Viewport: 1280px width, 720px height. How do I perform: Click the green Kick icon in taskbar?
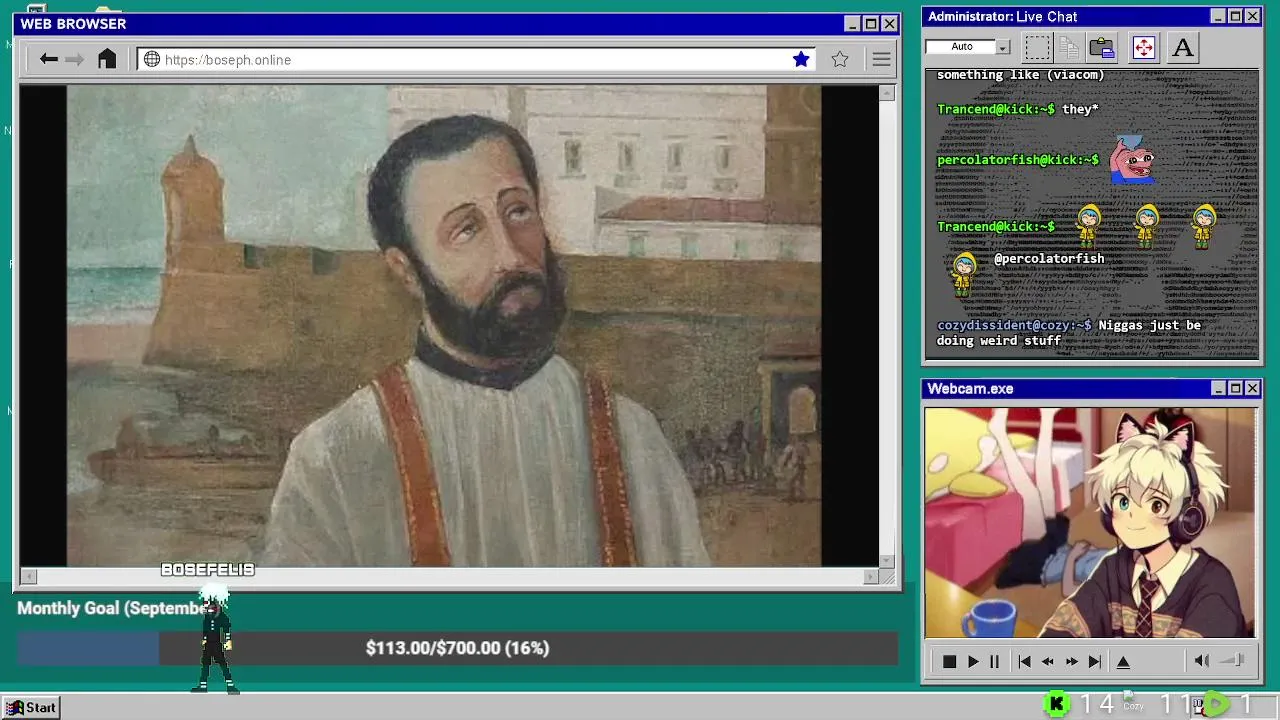[x=1056, y=705]
